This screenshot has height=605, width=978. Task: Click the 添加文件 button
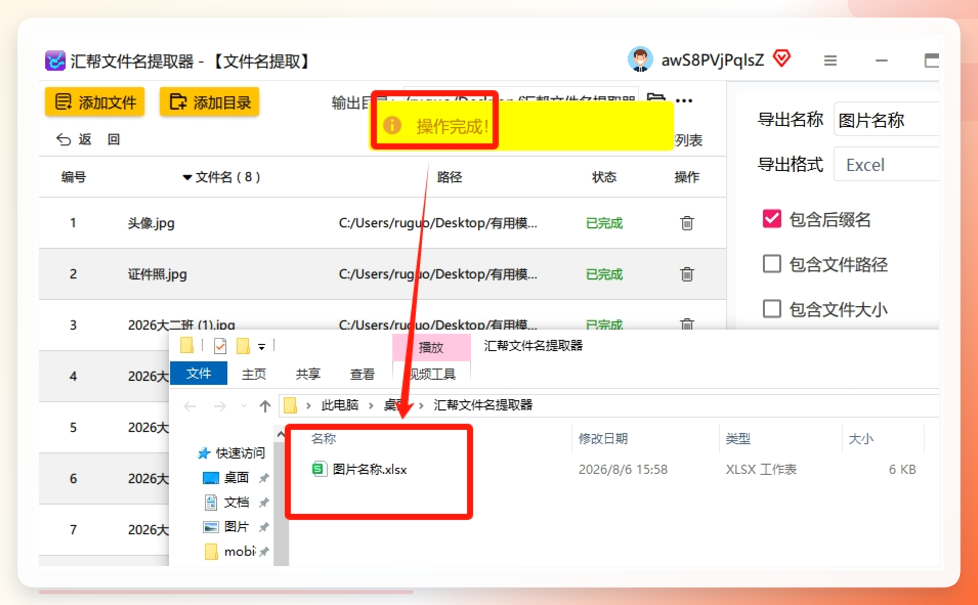[x=95, y=102]
